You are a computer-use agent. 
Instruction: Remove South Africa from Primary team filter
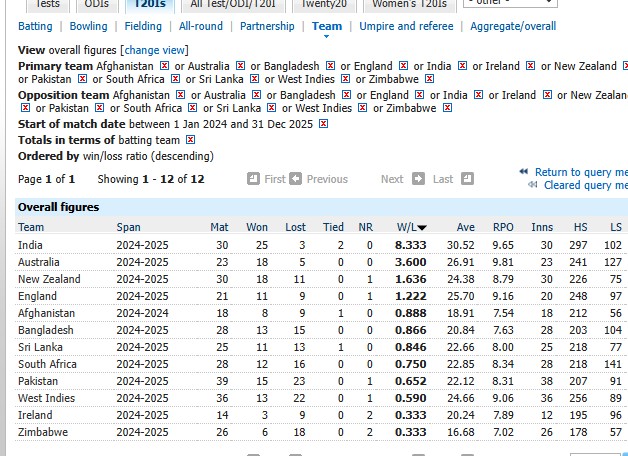(x=175, y=78)
